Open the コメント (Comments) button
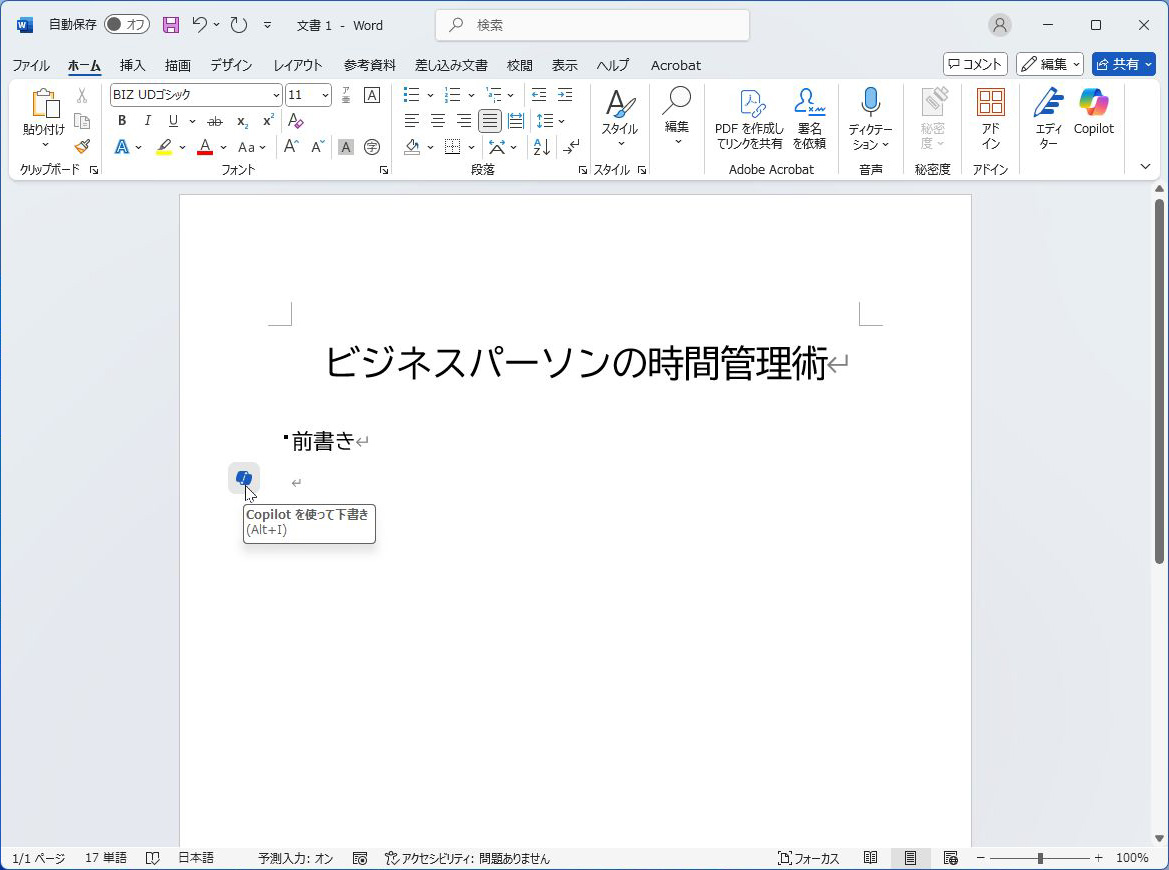Image resolution: width=1169 pixels, height=870 pixels. tap(975, 64)
